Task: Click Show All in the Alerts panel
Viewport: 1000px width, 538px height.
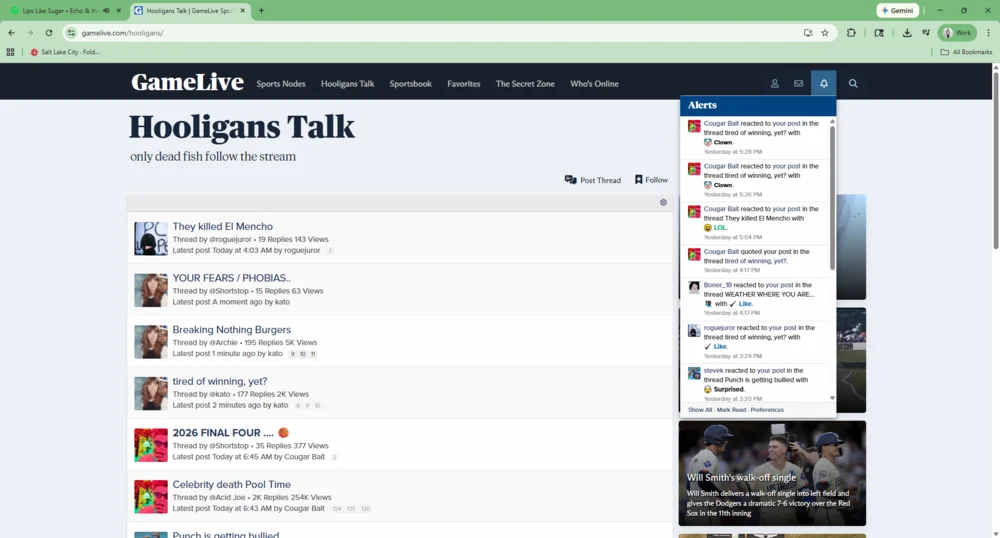Action: [700, 410]
